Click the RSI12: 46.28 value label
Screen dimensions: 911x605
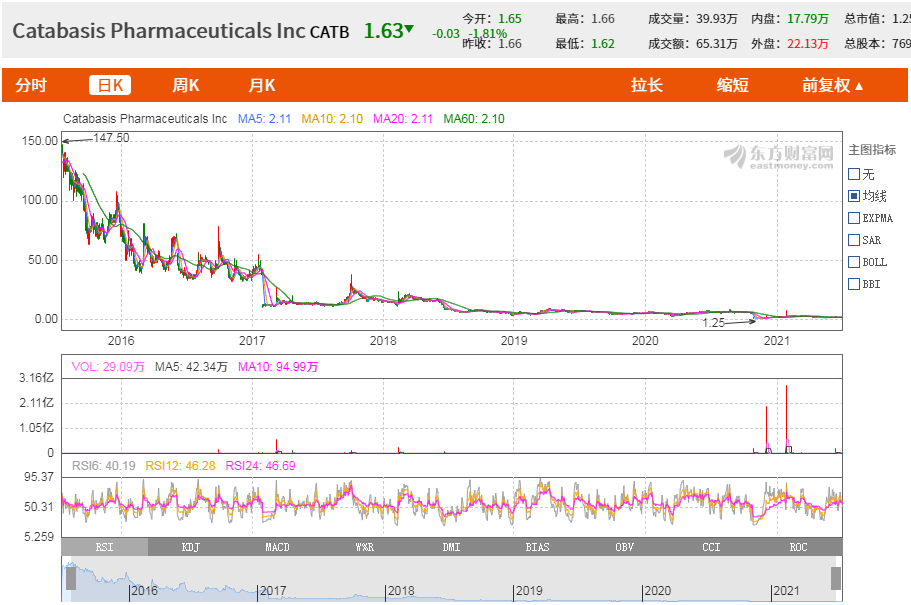coord(180,466)
